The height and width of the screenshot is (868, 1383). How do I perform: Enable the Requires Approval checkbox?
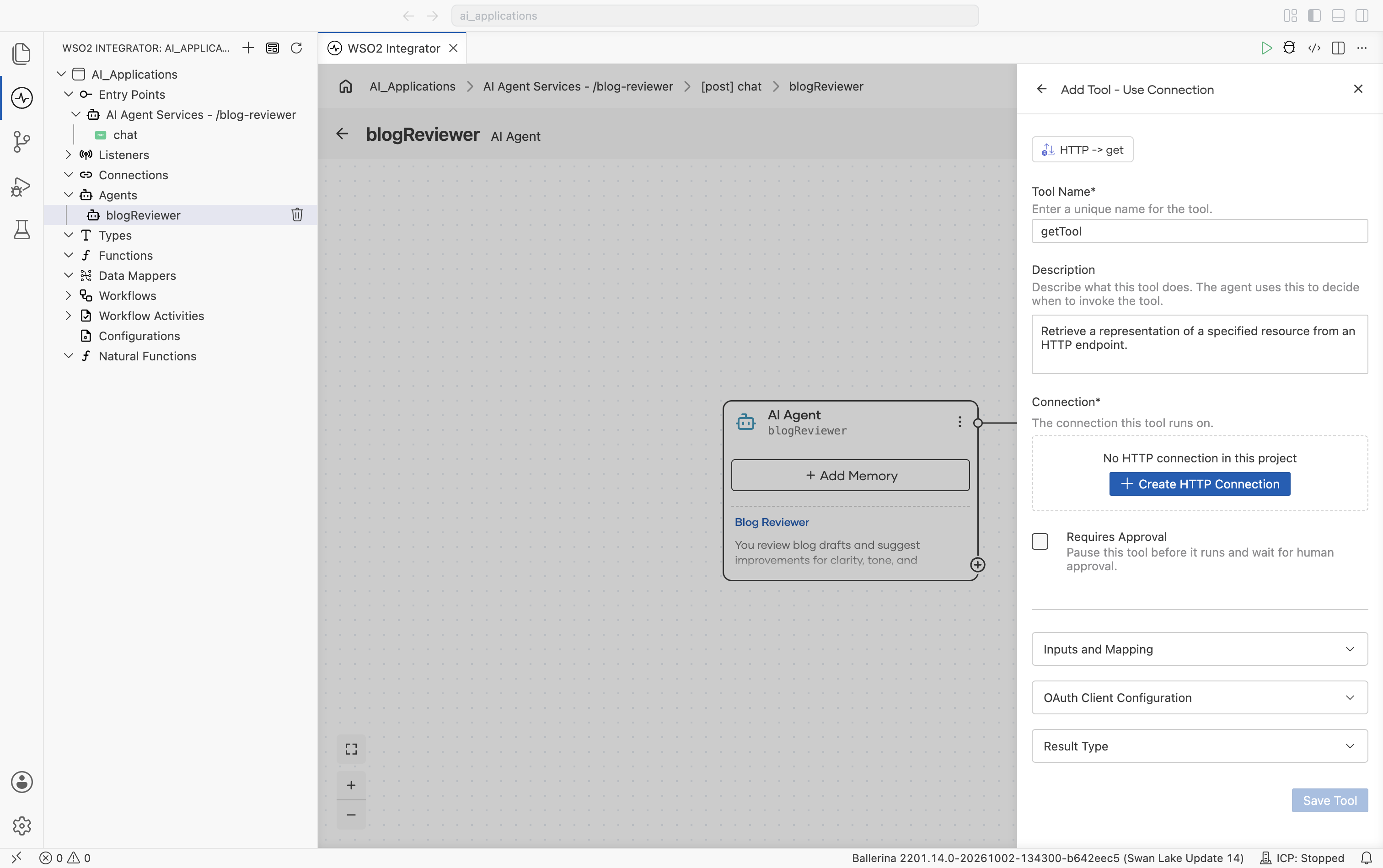[1040, 541]
